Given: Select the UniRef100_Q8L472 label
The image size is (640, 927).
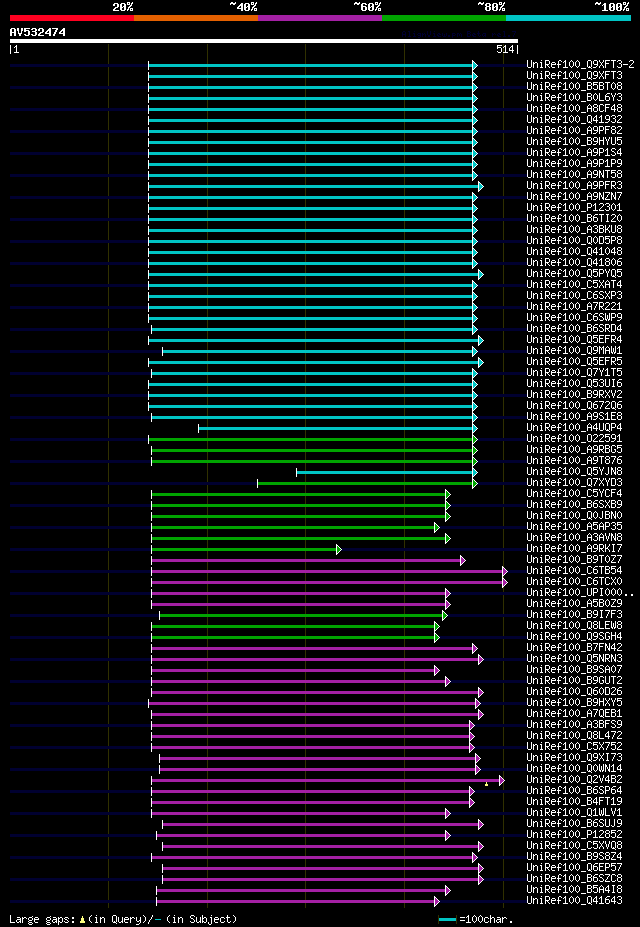Looking at the screenshot, I should 574,737.
